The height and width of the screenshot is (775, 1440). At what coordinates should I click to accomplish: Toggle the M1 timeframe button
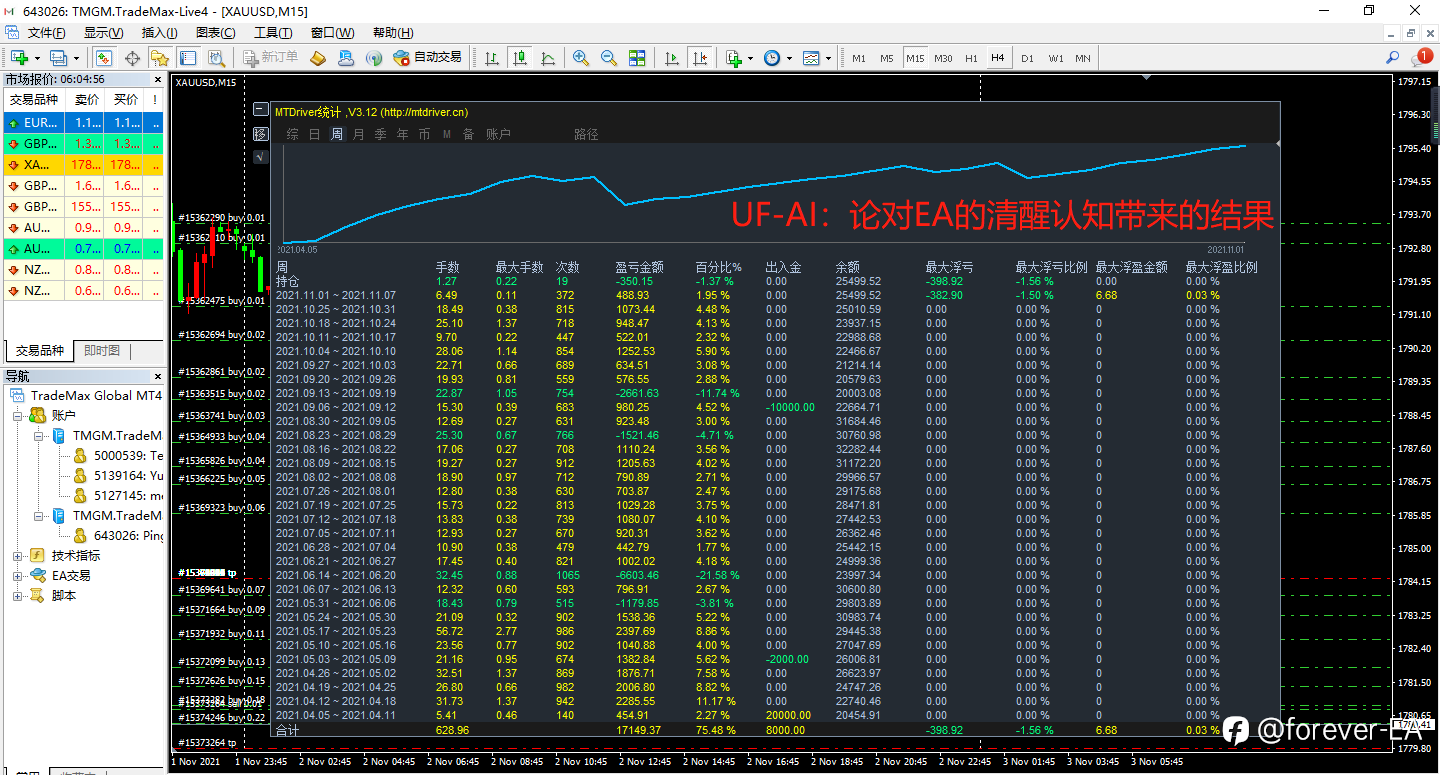(x=859, y=58)
